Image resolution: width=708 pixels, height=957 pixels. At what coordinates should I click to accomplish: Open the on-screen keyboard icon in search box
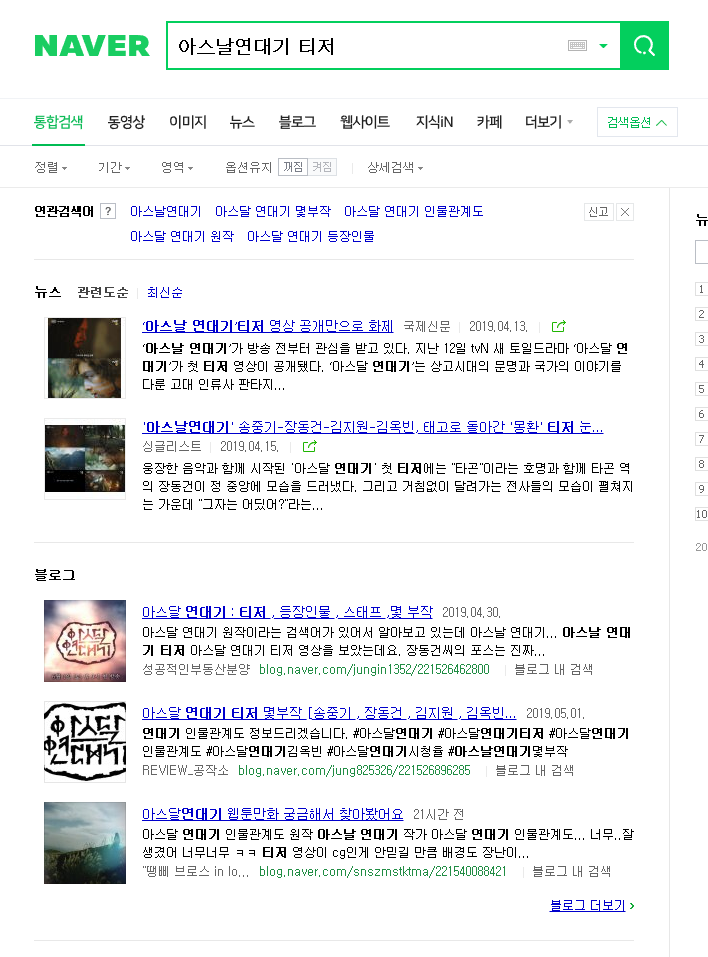click(x=577, y=46)
